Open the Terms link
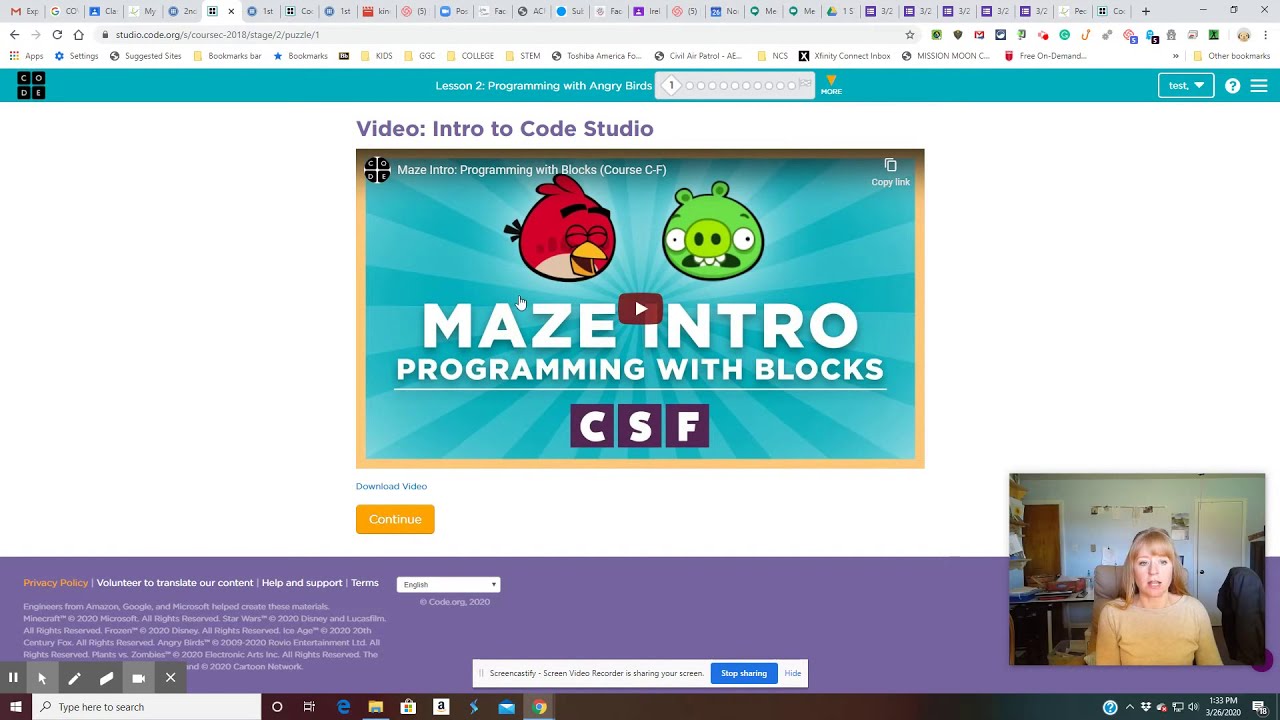Viewport: 1280px width, 720px height. click(x=365, y=583)
